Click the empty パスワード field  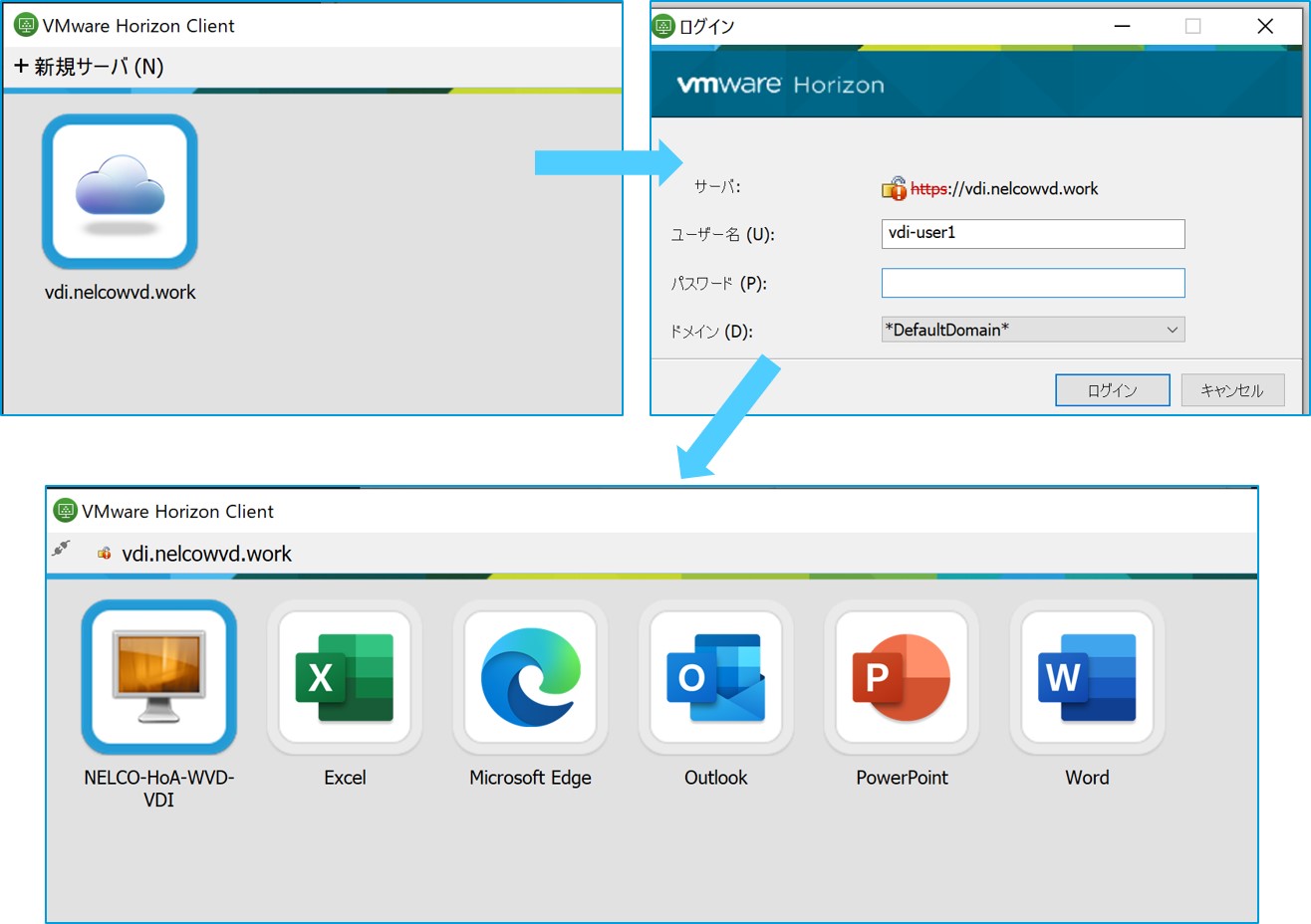point(1032,283)
